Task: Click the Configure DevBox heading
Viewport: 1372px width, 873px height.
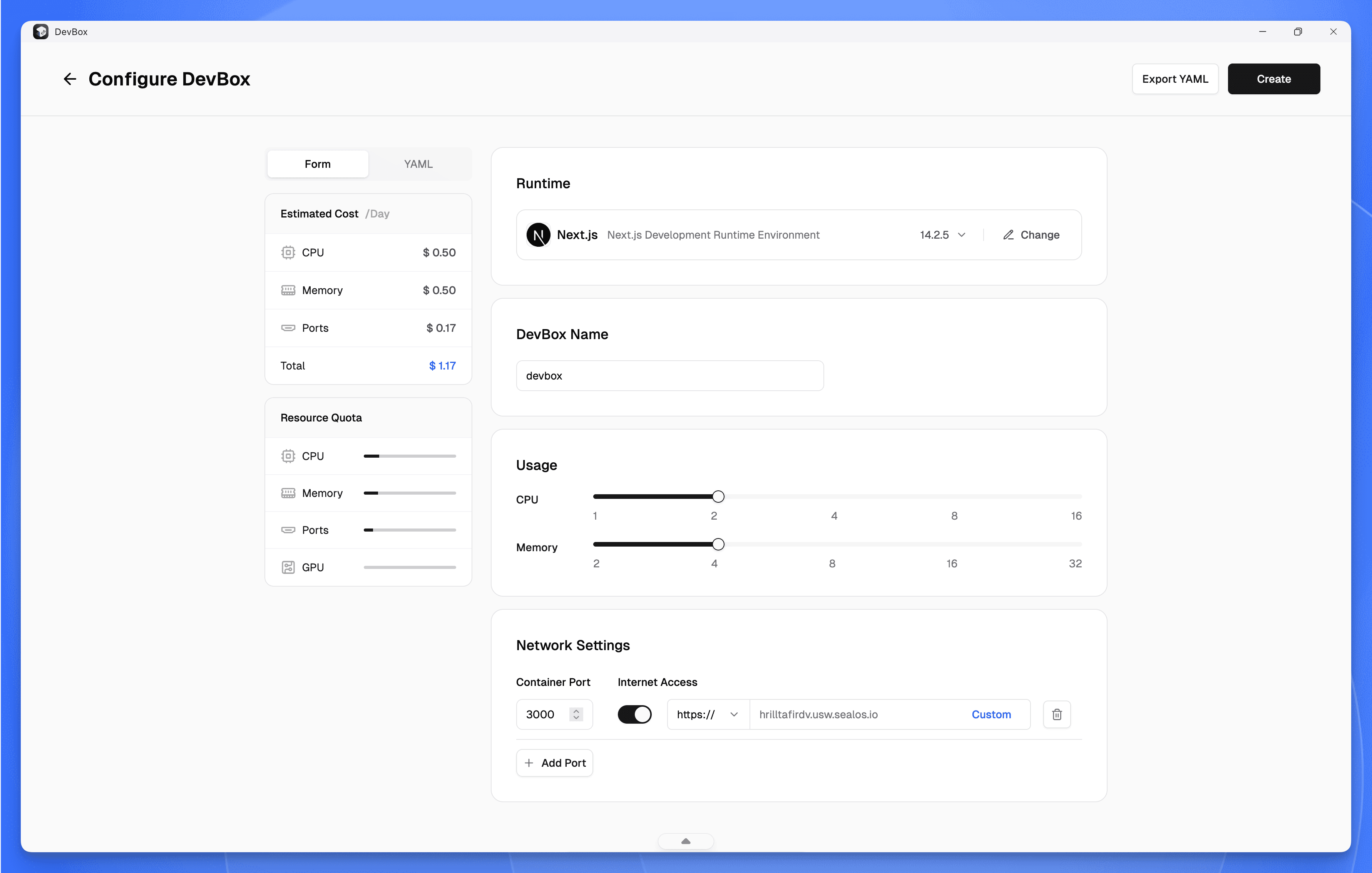Action: 169,79
